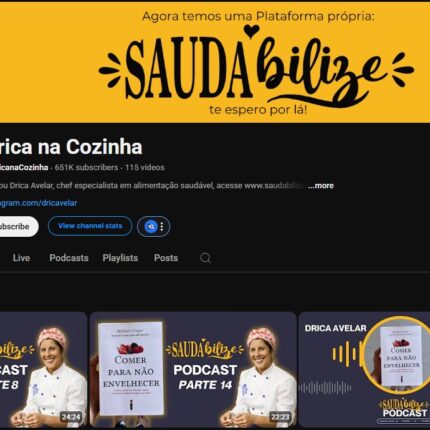Switch to the Live tab

pos(21,258)
